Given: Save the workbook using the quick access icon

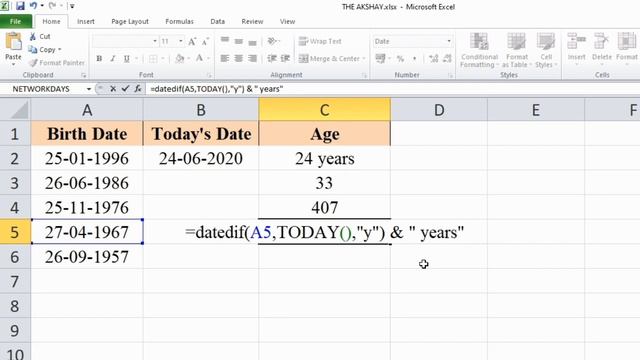Looking at the screenshot, I should click(x=20, y=6).
